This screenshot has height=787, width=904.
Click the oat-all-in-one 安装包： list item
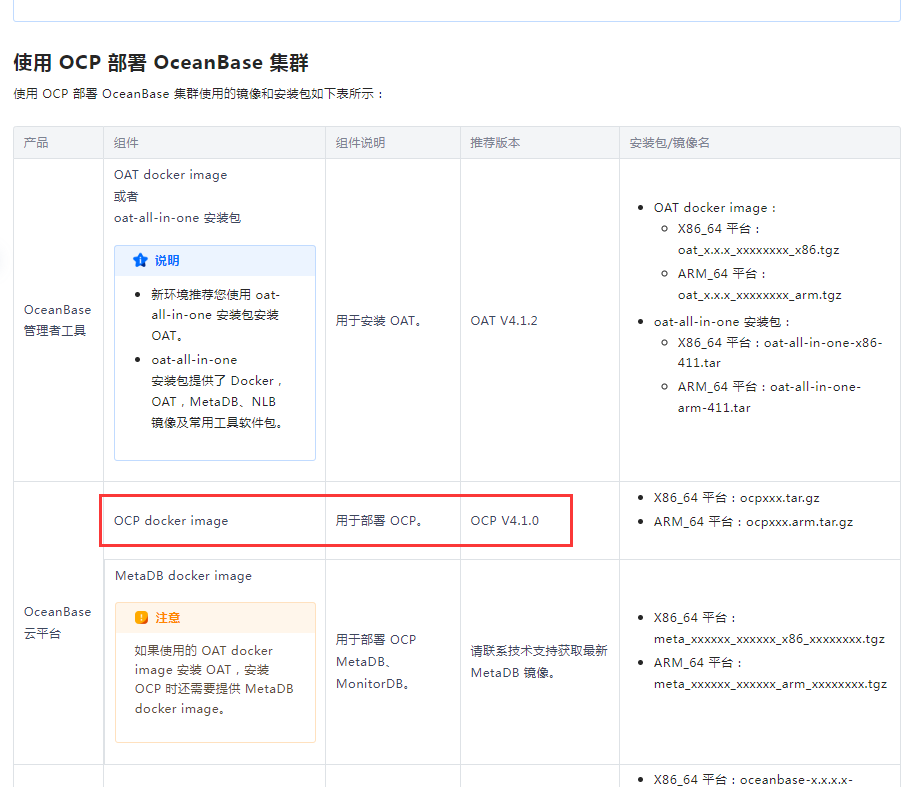coord(722,322)
